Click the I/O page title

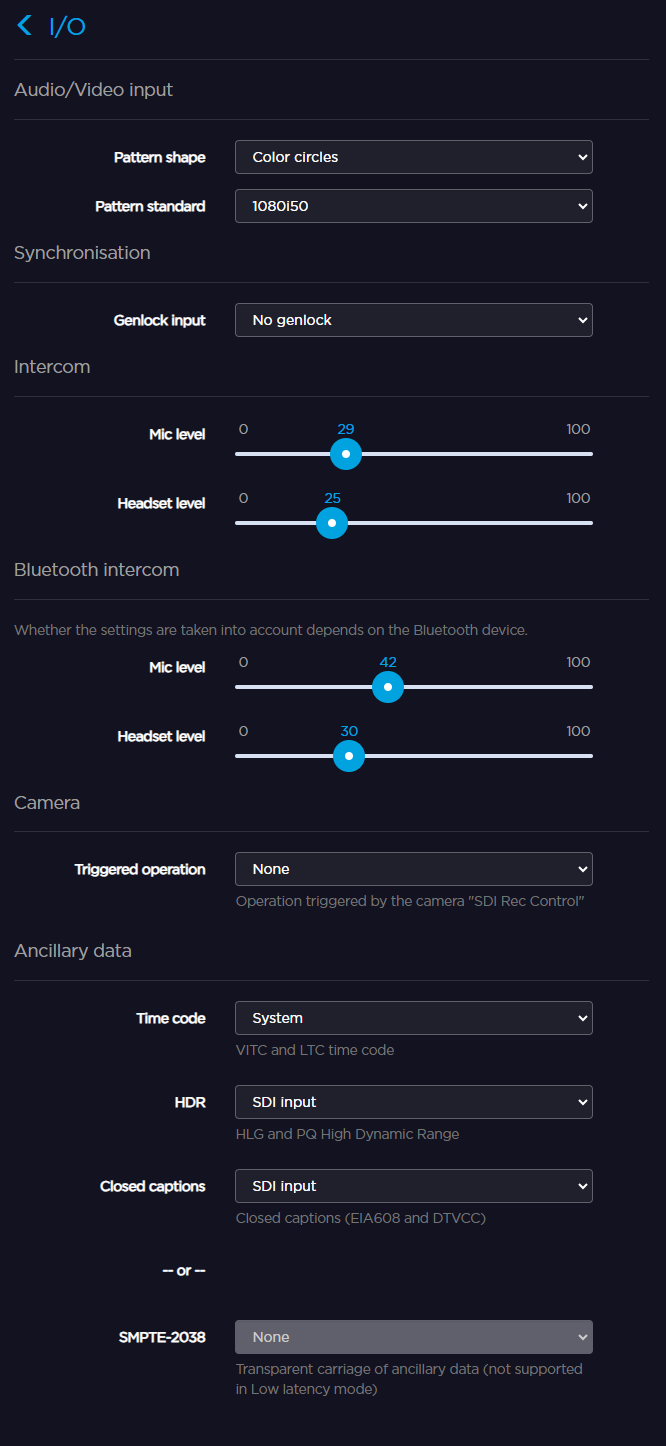[x=67, y=27]
